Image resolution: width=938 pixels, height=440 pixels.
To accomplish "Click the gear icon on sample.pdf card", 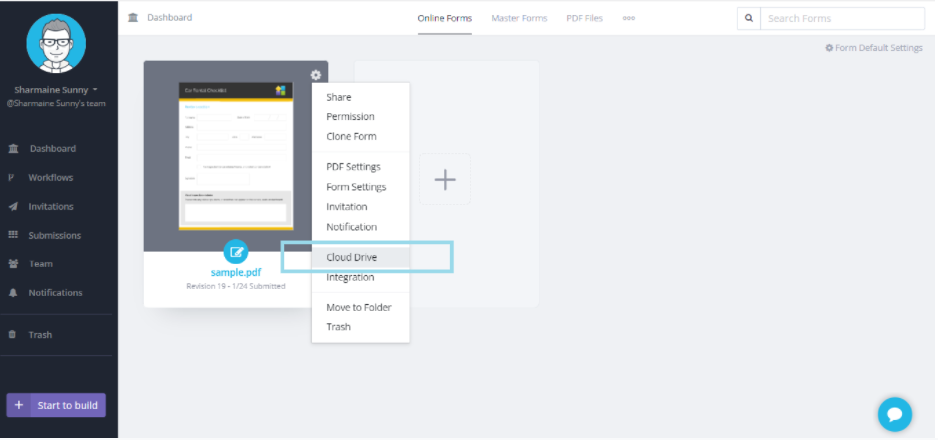I will [316, 75].
